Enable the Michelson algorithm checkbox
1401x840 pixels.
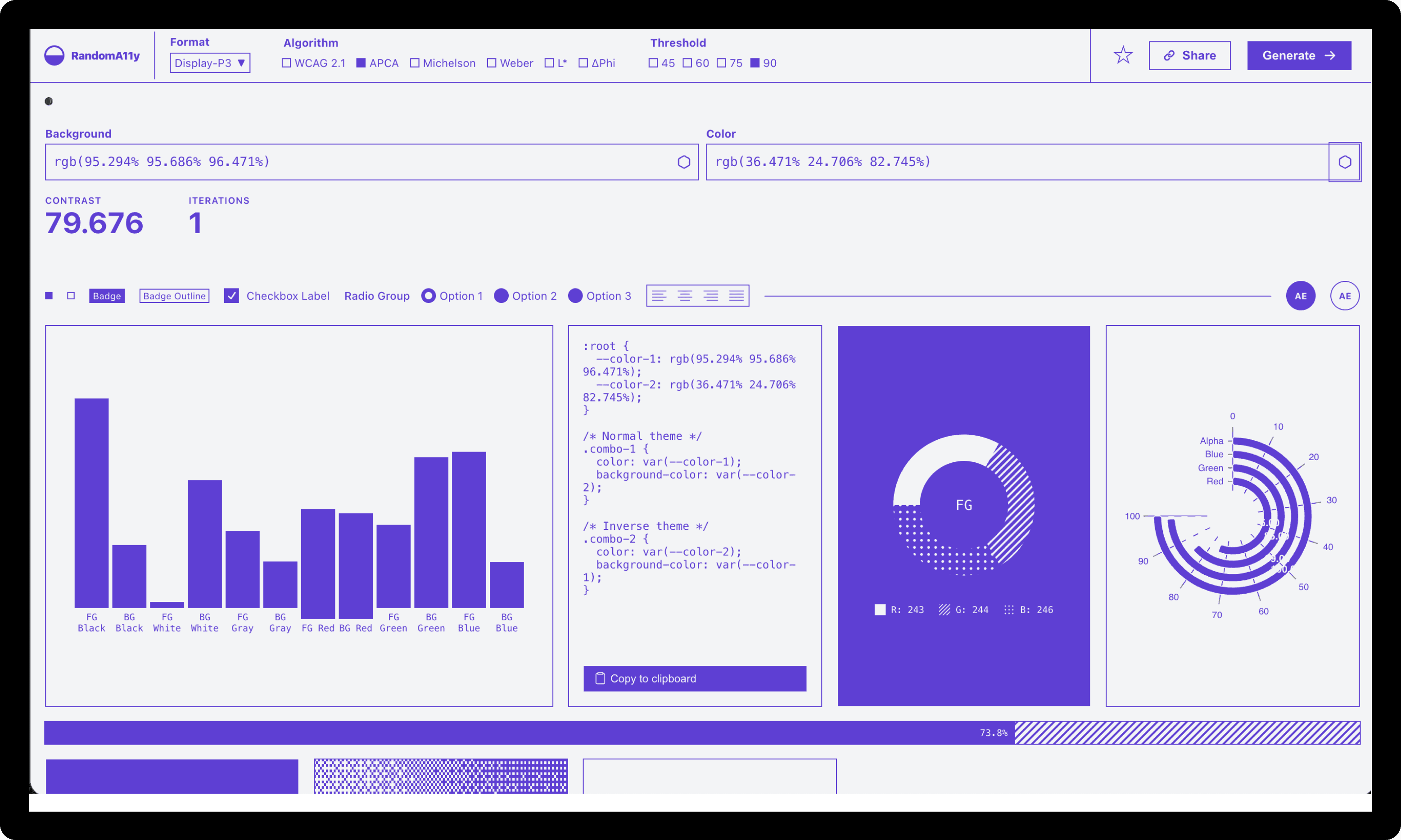415,63
